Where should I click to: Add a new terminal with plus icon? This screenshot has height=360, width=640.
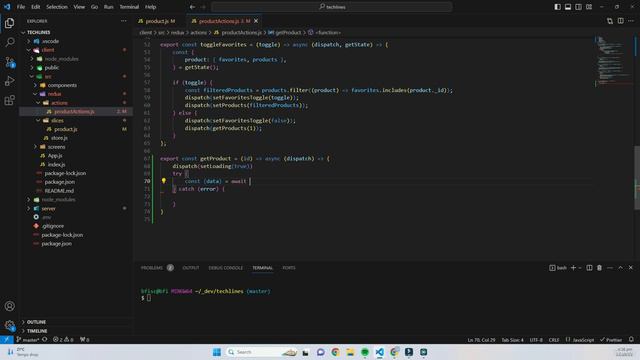click(573, 268)
